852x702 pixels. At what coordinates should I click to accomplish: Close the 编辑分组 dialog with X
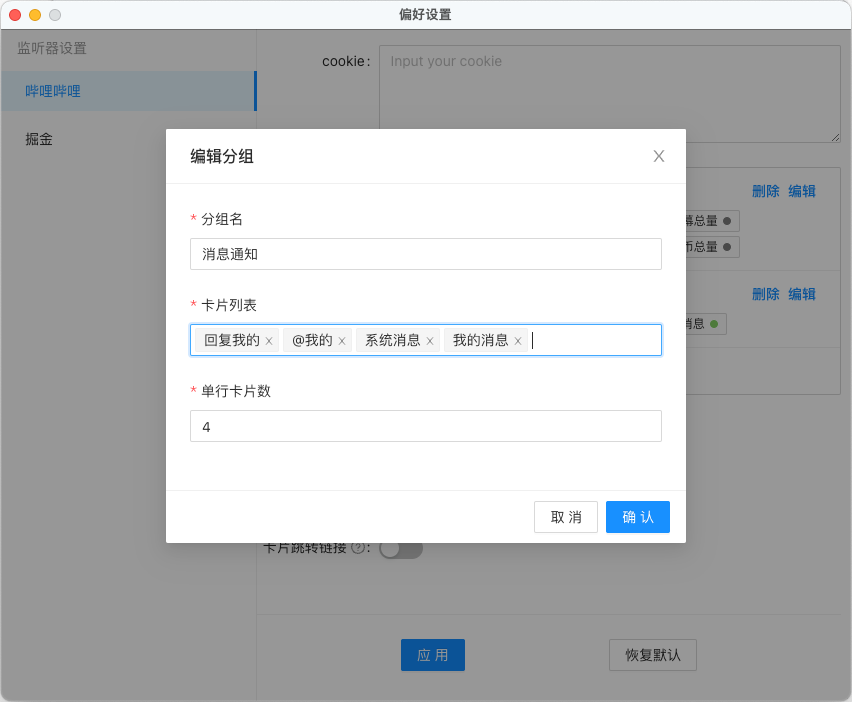(x=658, y=156)
